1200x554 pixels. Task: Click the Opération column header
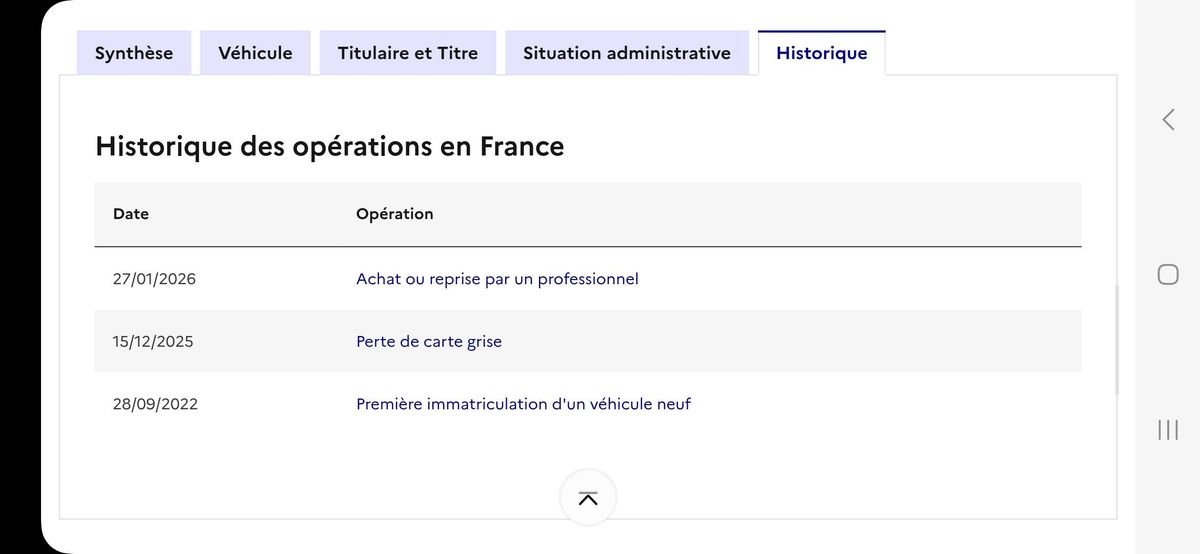coord(395,214)
